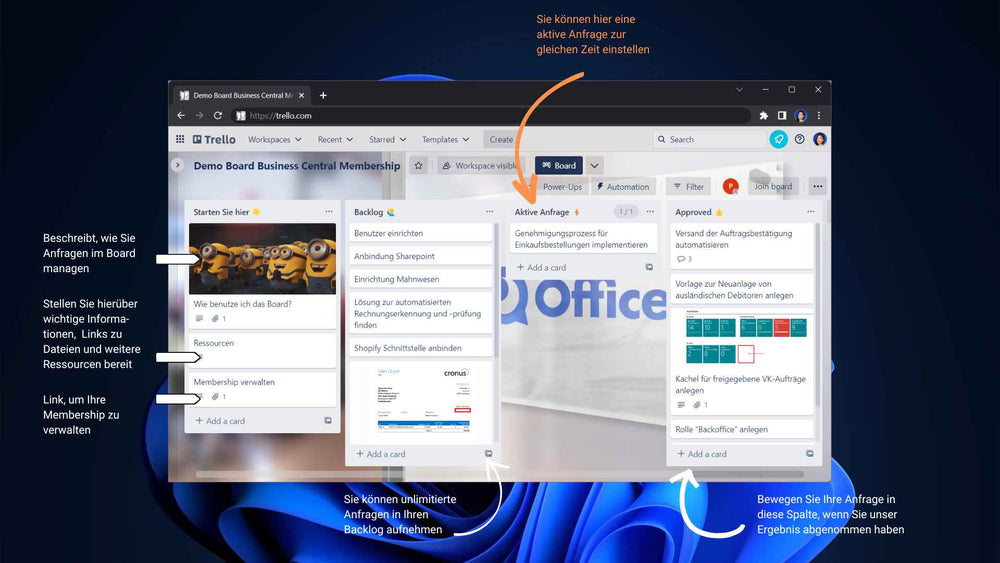Select the Board view tab
Screen dimensions: 1000x563
click(x=559, y=166)
